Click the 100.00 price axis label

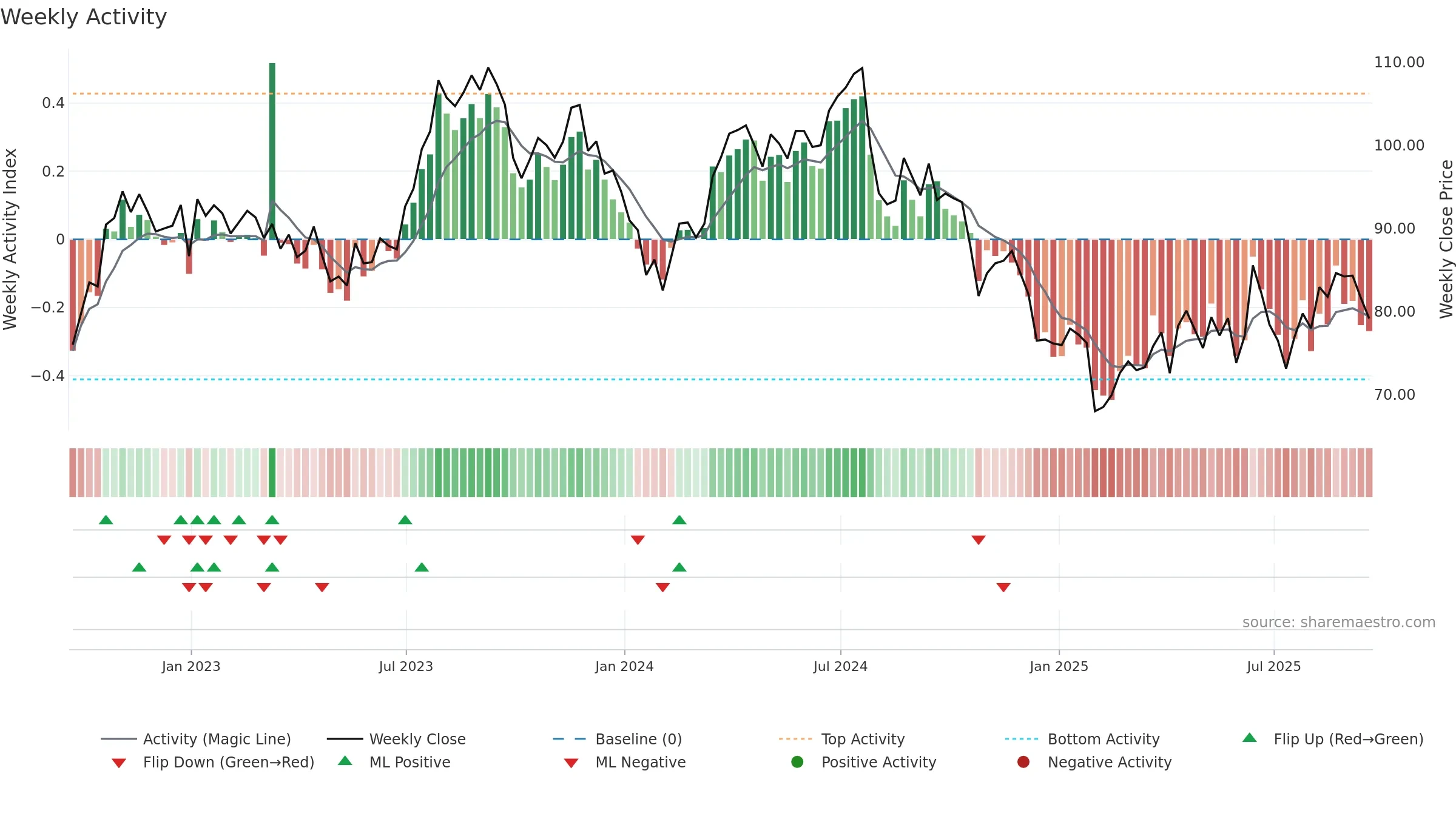point(1399,146)
